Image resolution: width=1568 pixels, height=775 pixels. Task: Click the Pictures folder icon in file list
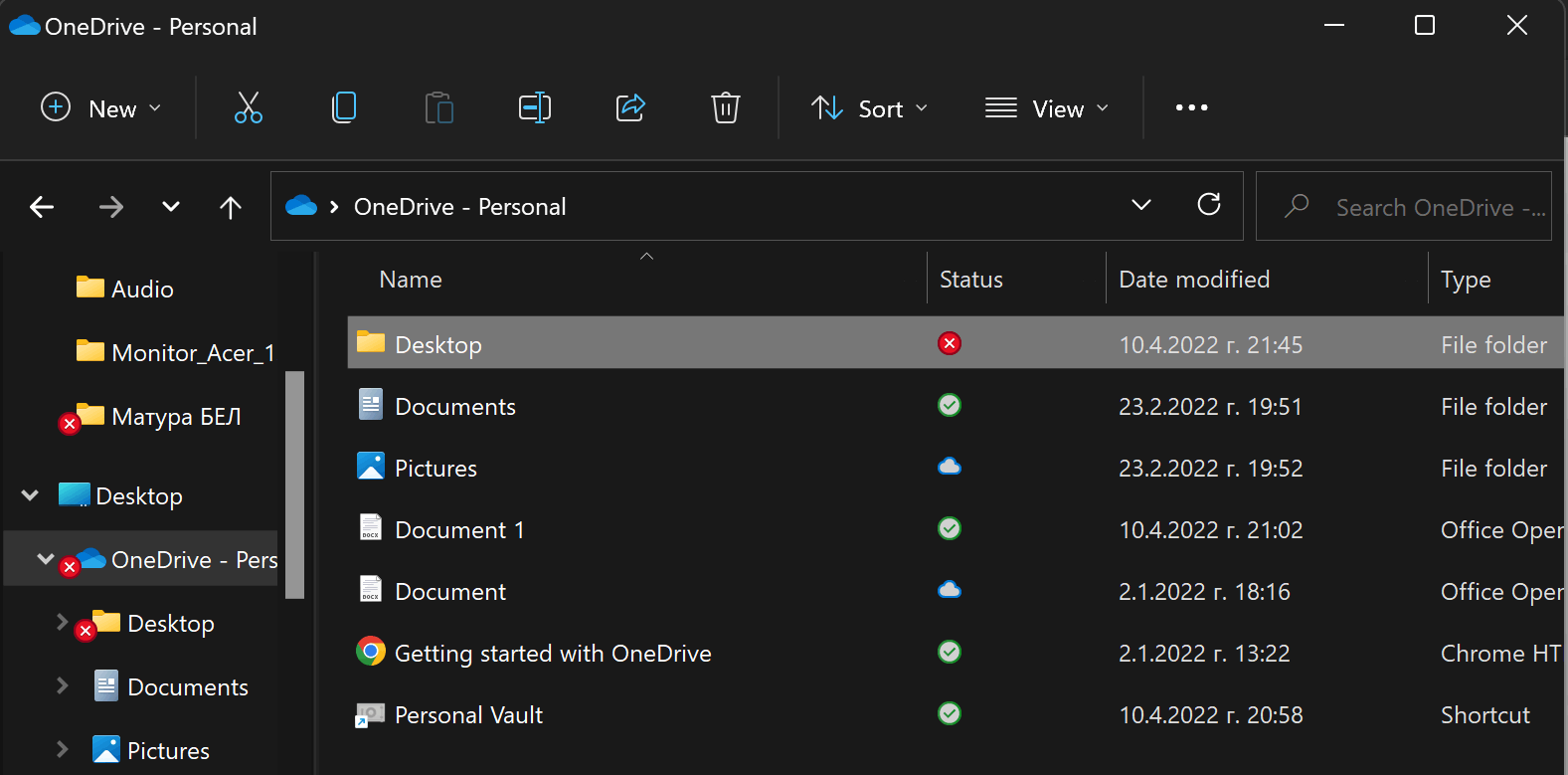[x=371, y=466]
